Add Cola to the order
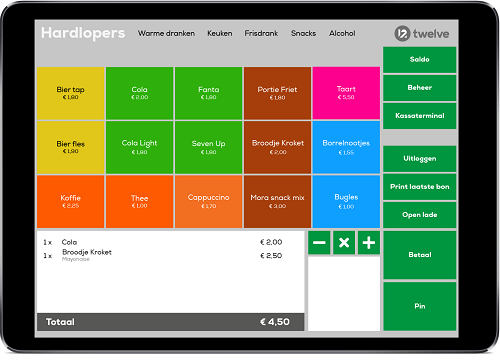 139,93
